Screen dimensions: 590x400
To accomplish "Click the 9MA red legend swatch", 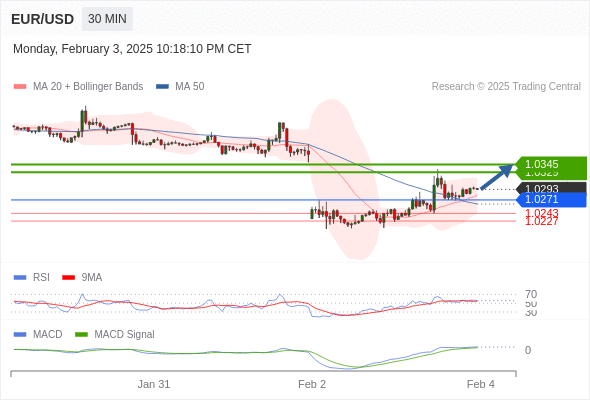I will click(68, 278).
